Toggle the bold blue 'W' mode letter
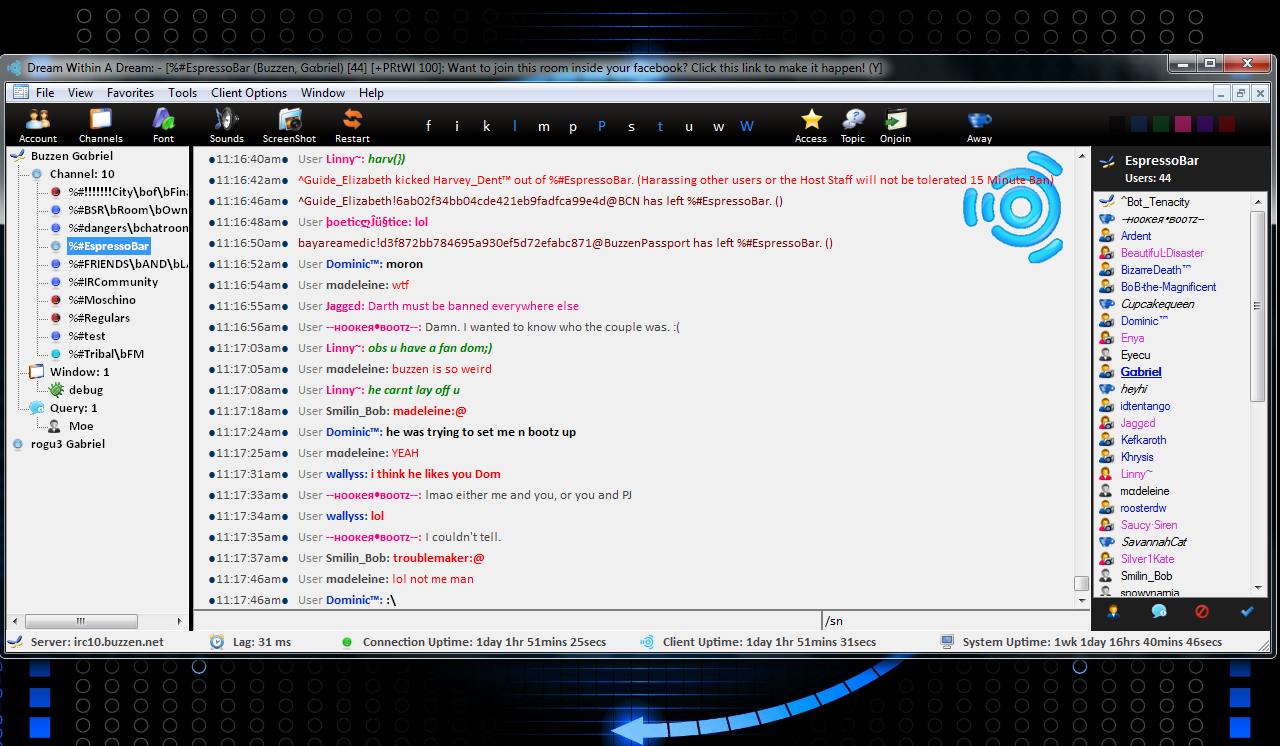This screenshot has height=746, width=1280. pyautogui.click(x=747, y=126)
